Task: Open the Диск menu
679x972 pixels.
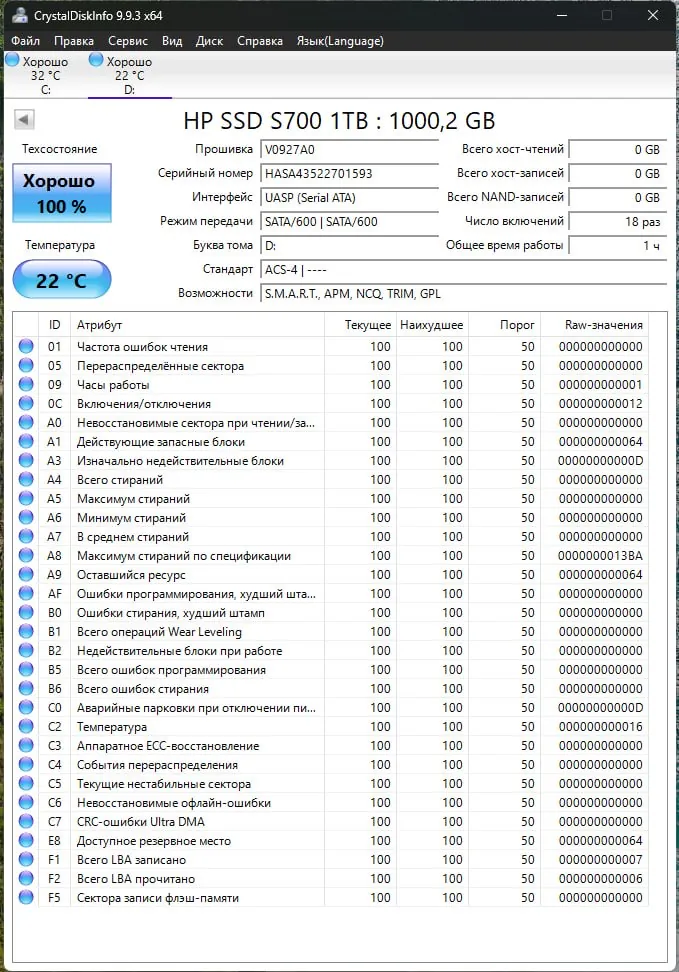Action: click(209, 41)
